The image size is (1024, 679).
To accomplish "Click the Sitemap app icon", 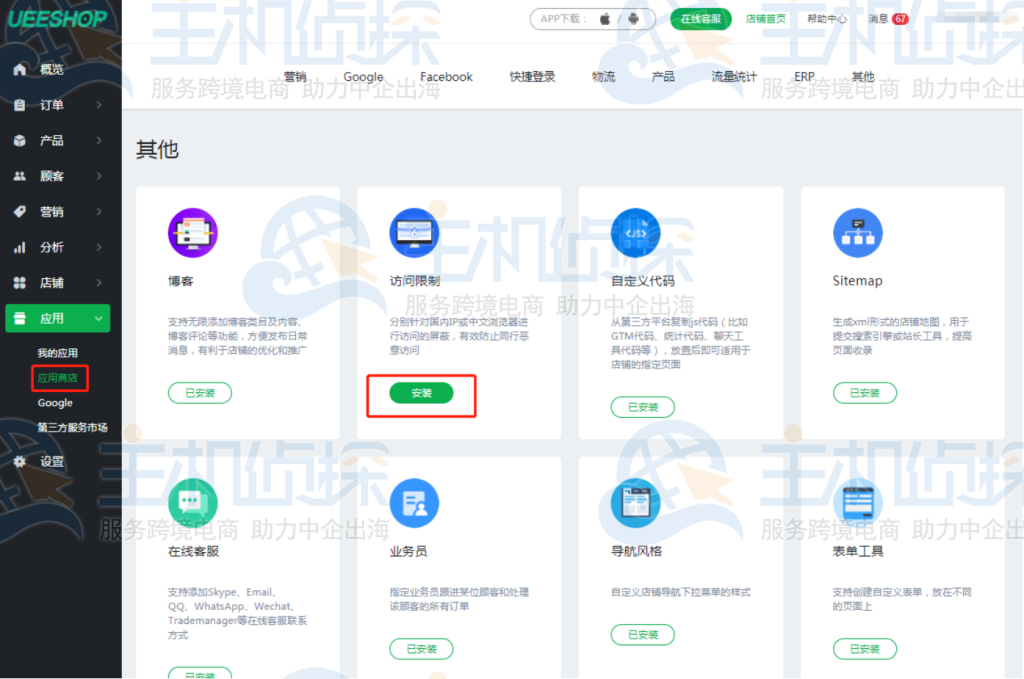I will [x=857, y=233].
